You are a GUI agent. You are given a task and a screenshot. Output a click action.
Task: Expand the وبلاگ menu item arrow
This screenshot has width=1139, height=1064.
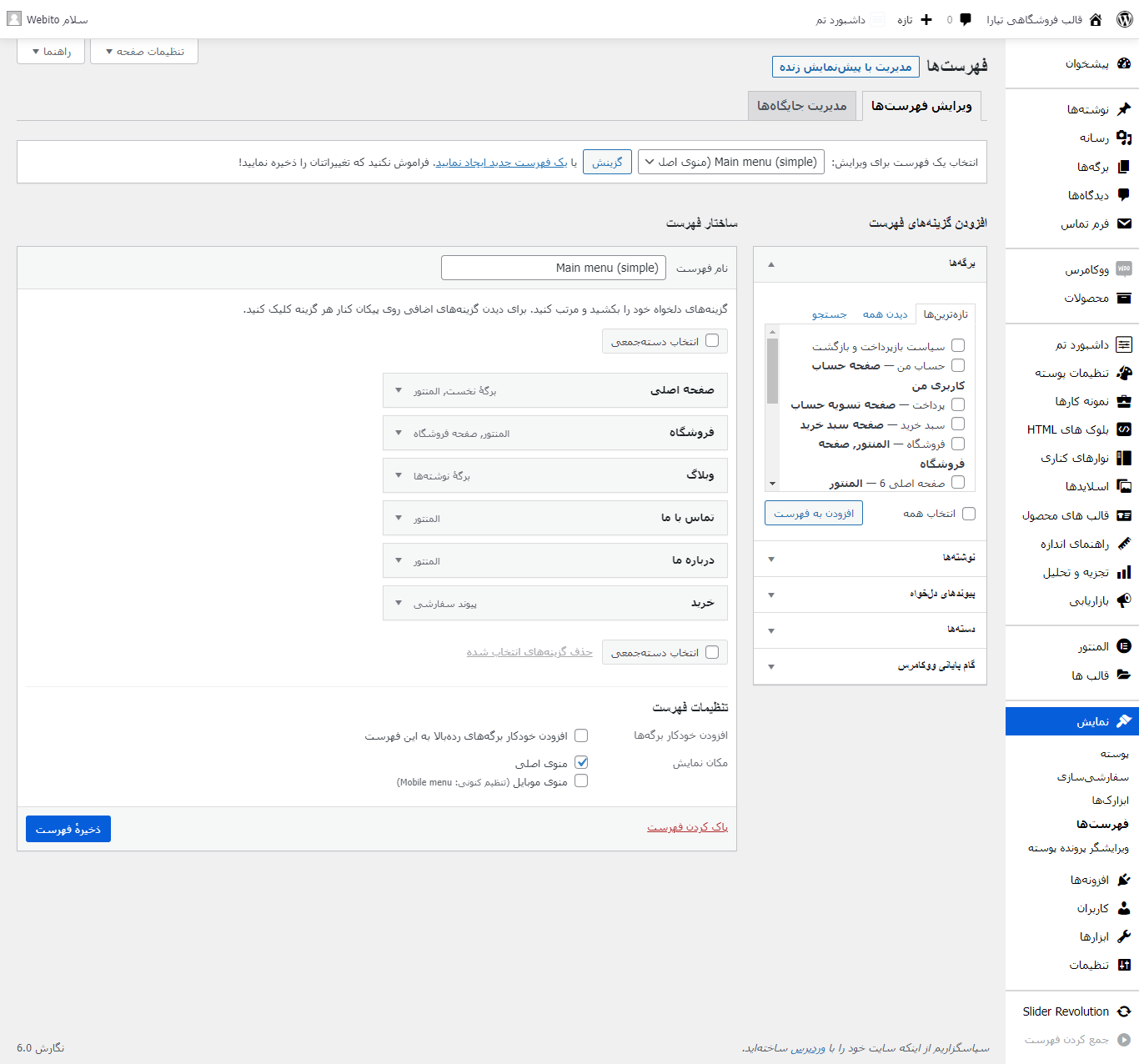pyautogui.click(x=399, y=475)
